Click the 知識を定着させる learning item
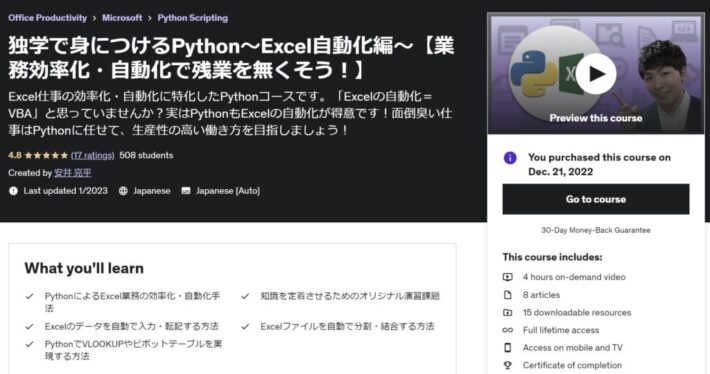The height and width of the screenshot is (374, 710). [x=350, y=296]
